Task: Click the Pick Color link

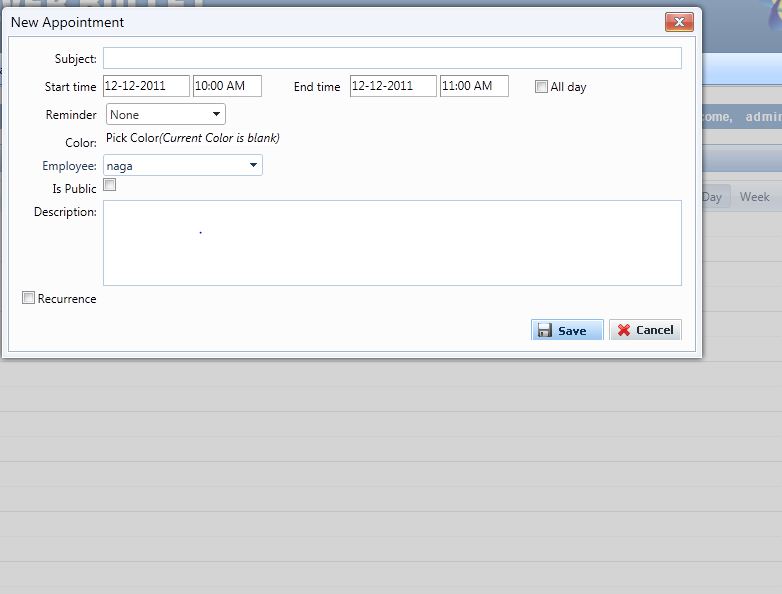Action: pyautogui.click(x=132, y=138)
